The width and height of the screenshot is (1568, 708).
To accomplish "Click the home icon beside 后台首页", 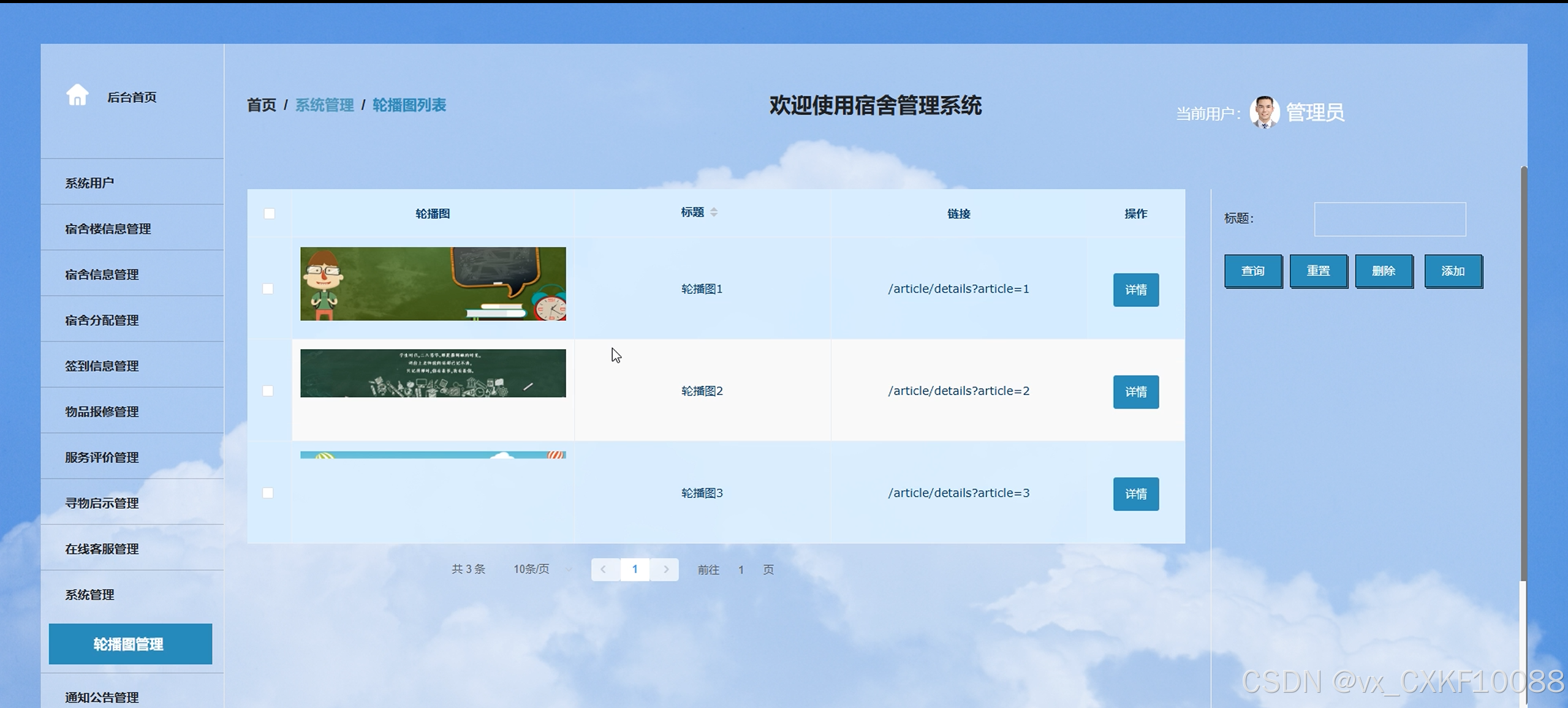I will pos(77,95).
